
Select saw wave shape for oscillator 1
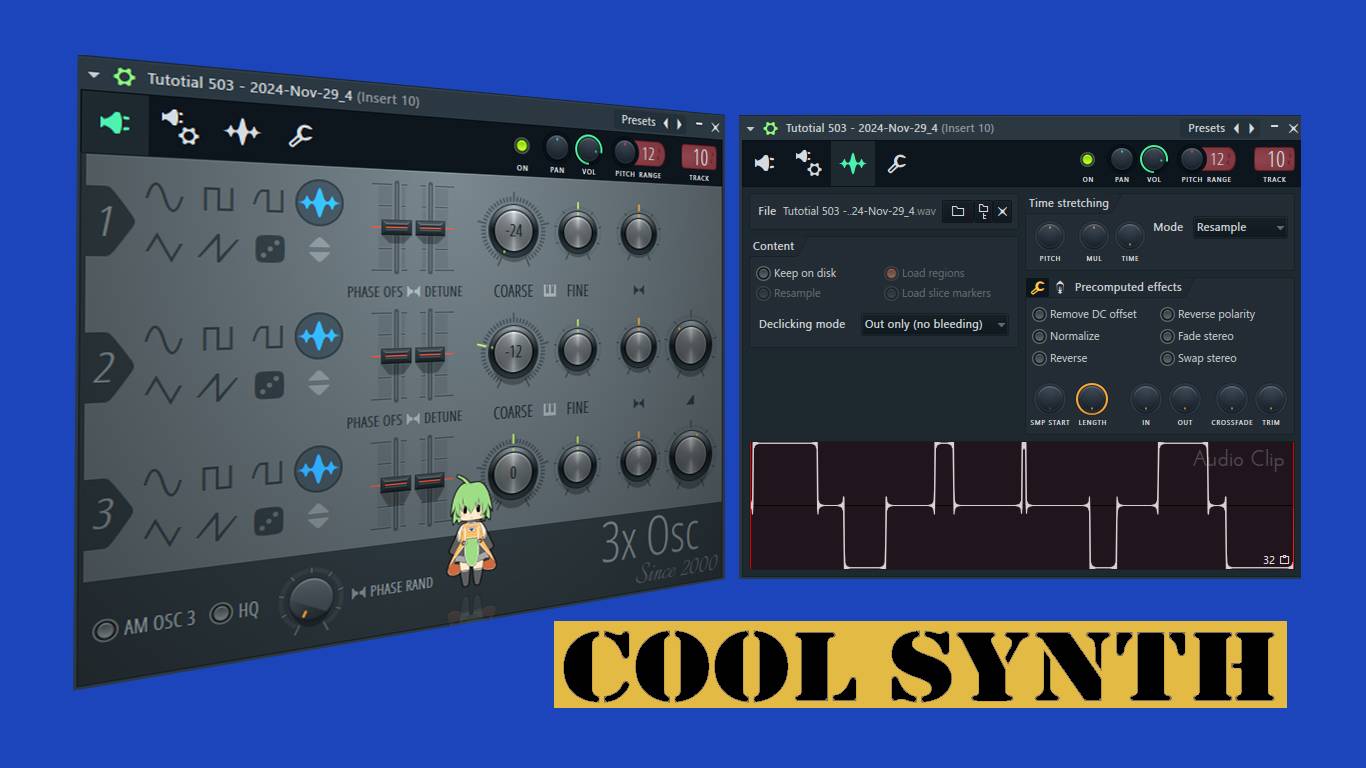(218, 247)
